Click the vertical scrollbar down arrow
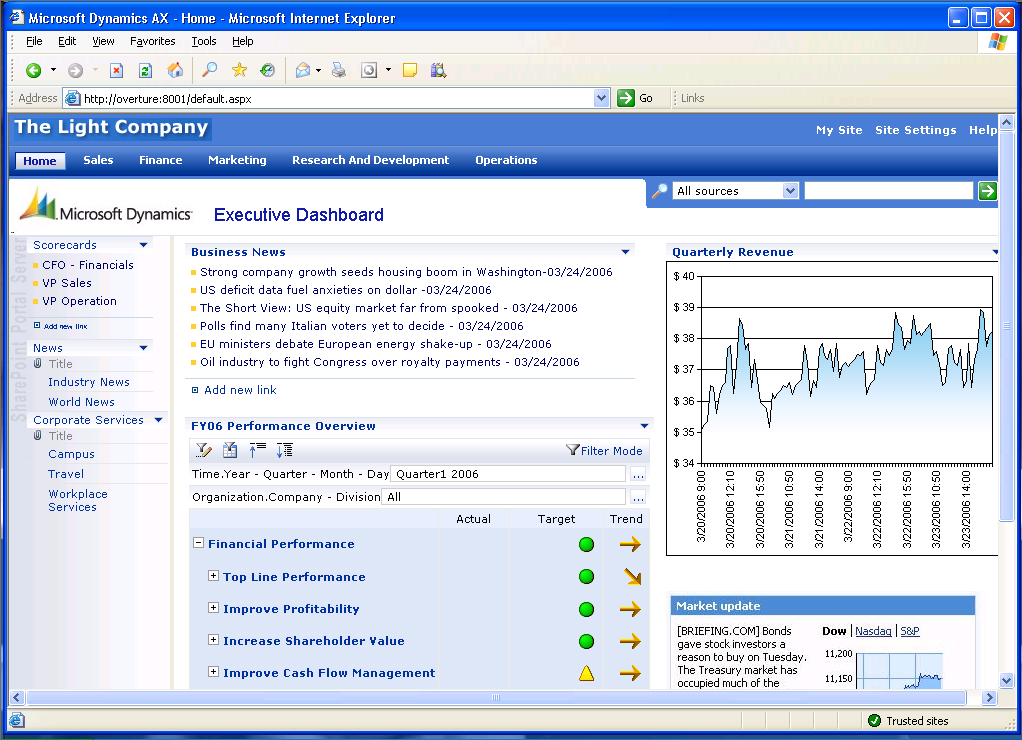This screenshot has height=740, width=1022. pyautogui.click(x=1006, y=681)
